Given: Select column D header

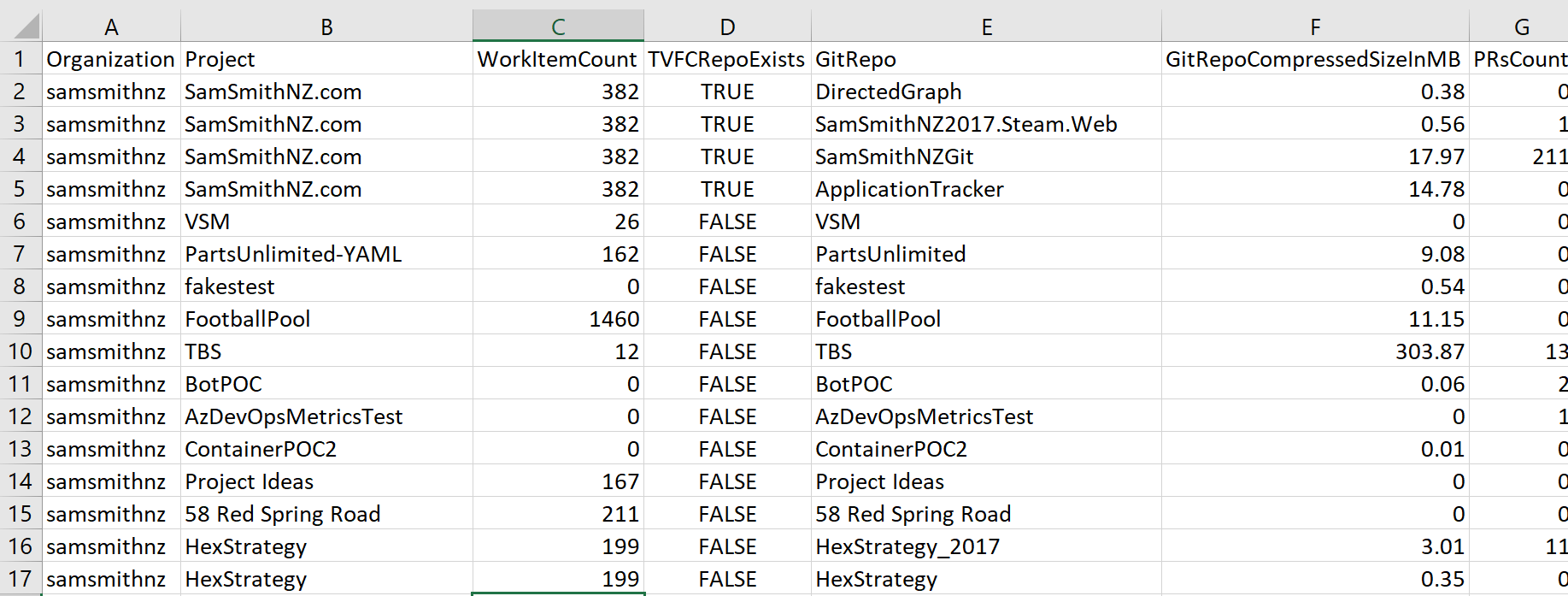Looking at the screenshot, I should (727, 27).
